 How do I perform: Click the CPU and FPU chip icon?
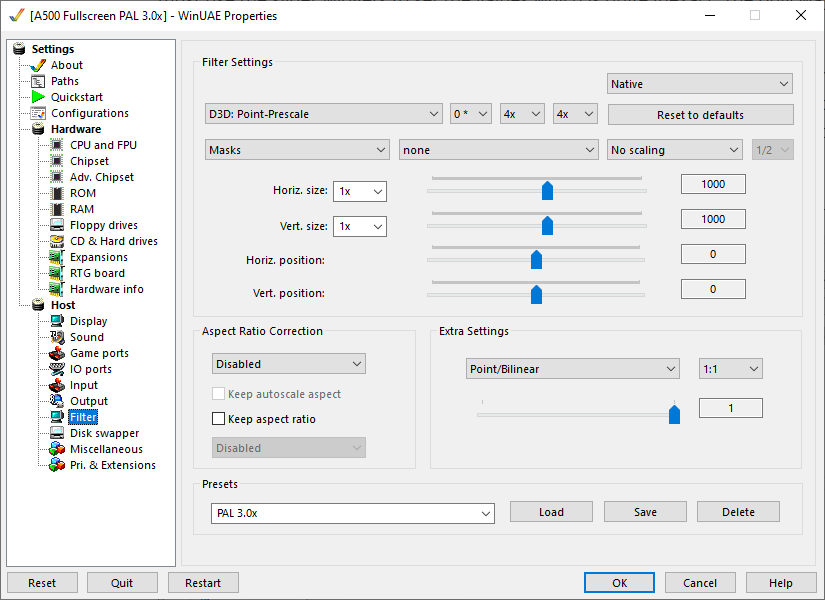(57, 145)
